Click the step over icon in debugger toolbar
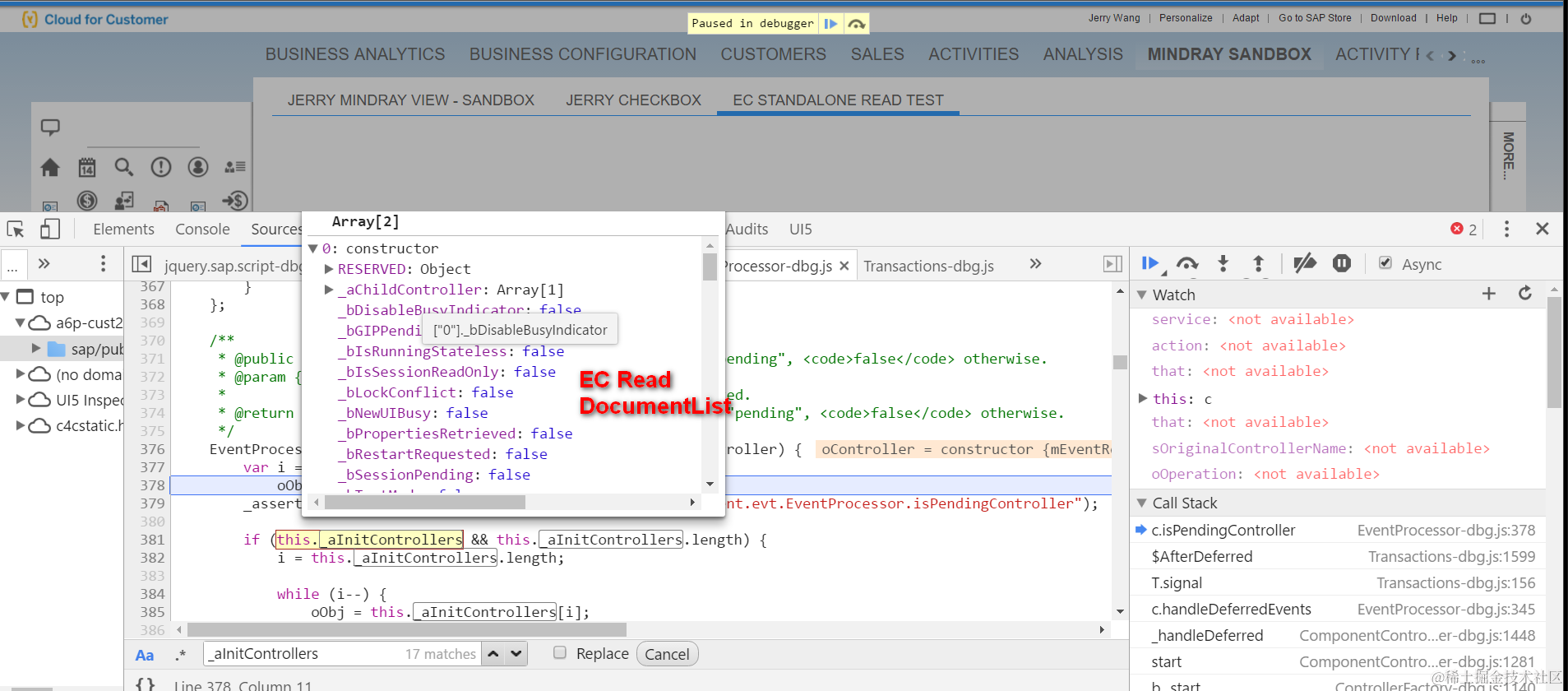The width and height of the screenshot is (1568, 691). [x=1186, y=264]
